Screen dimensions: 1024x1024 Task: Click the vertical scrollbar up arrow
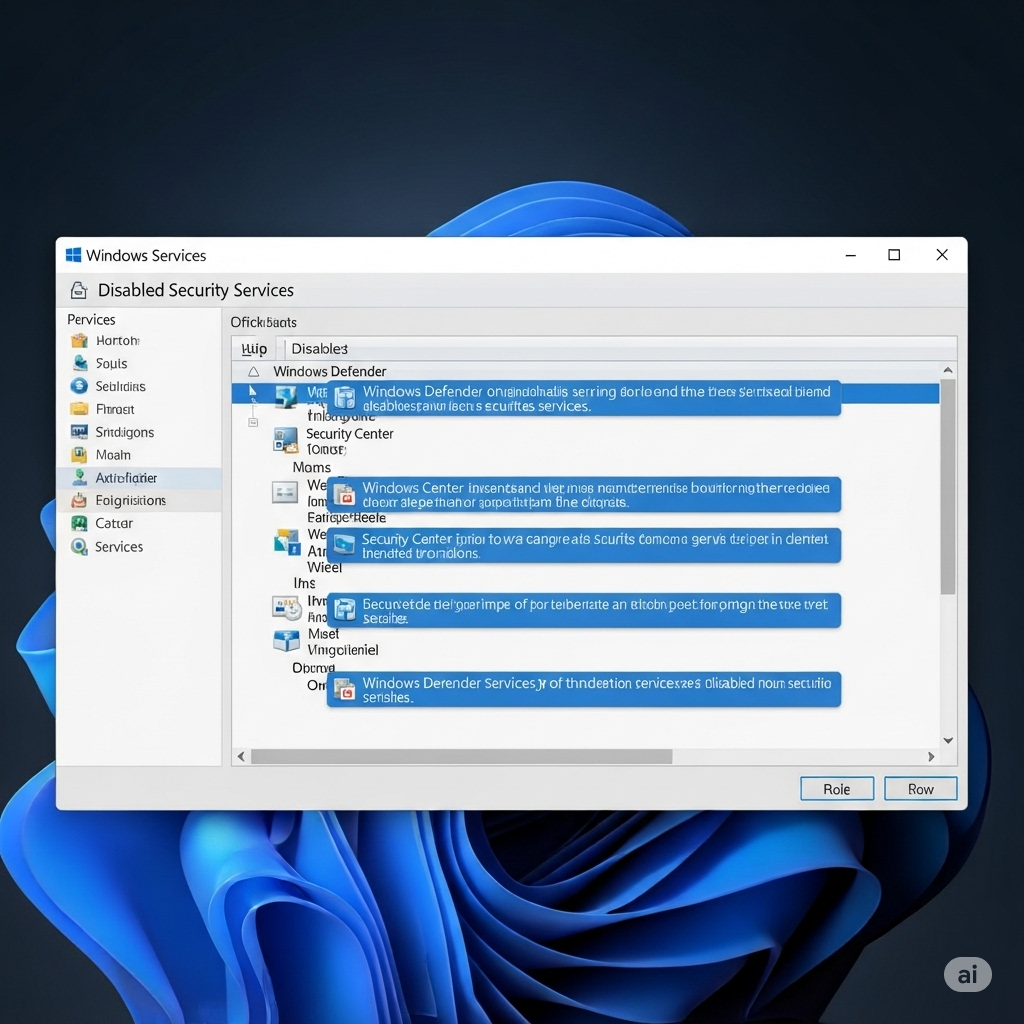pos(948,370)
